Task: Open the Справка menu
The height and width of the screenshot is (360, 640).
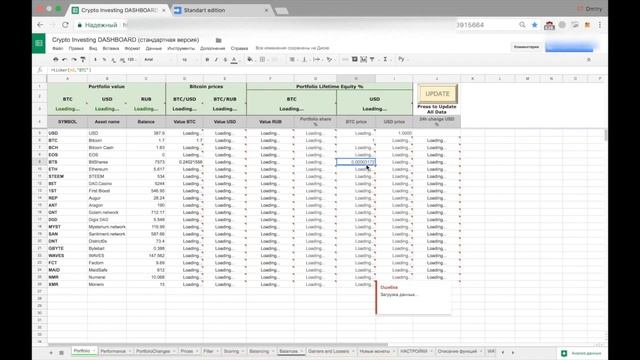Action: tap(239, 48)
